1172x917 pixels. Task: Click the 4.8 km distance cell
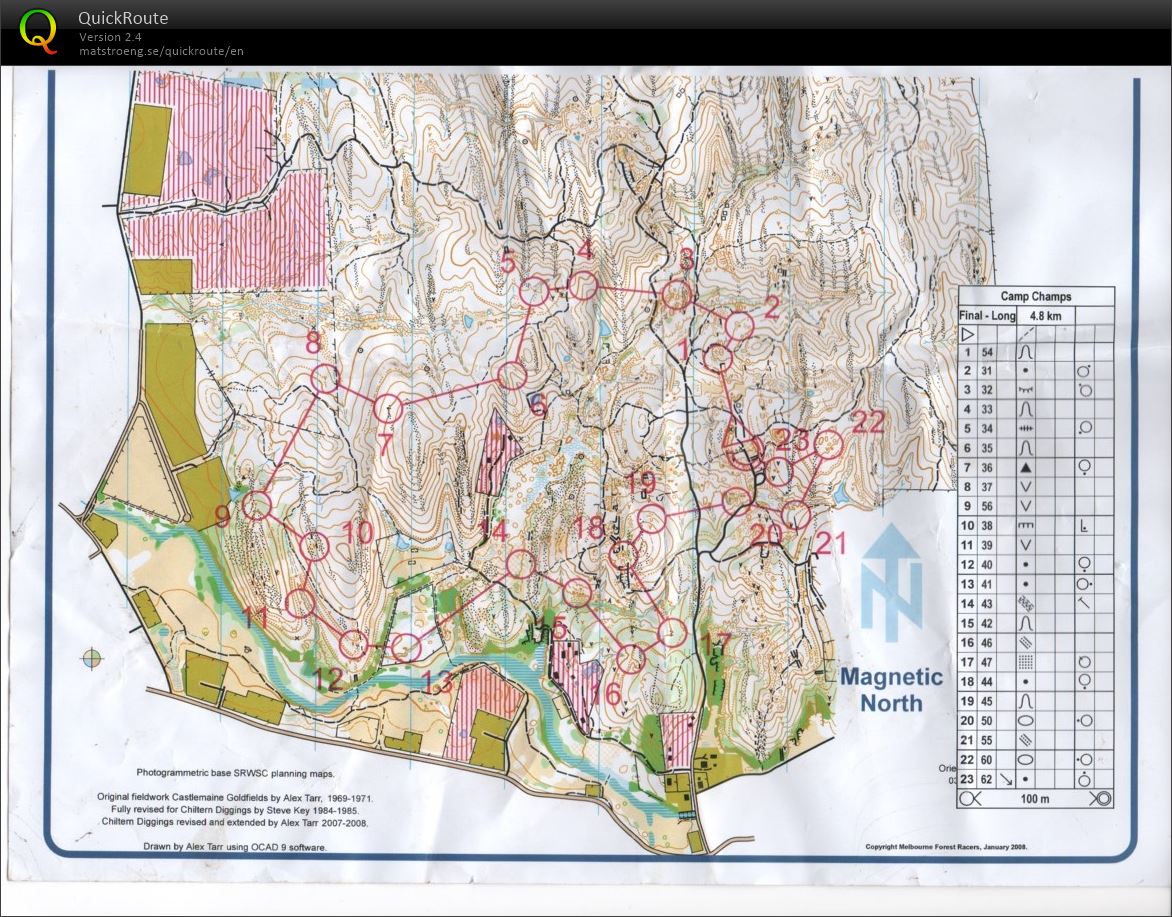click(x=1046, y=316)
